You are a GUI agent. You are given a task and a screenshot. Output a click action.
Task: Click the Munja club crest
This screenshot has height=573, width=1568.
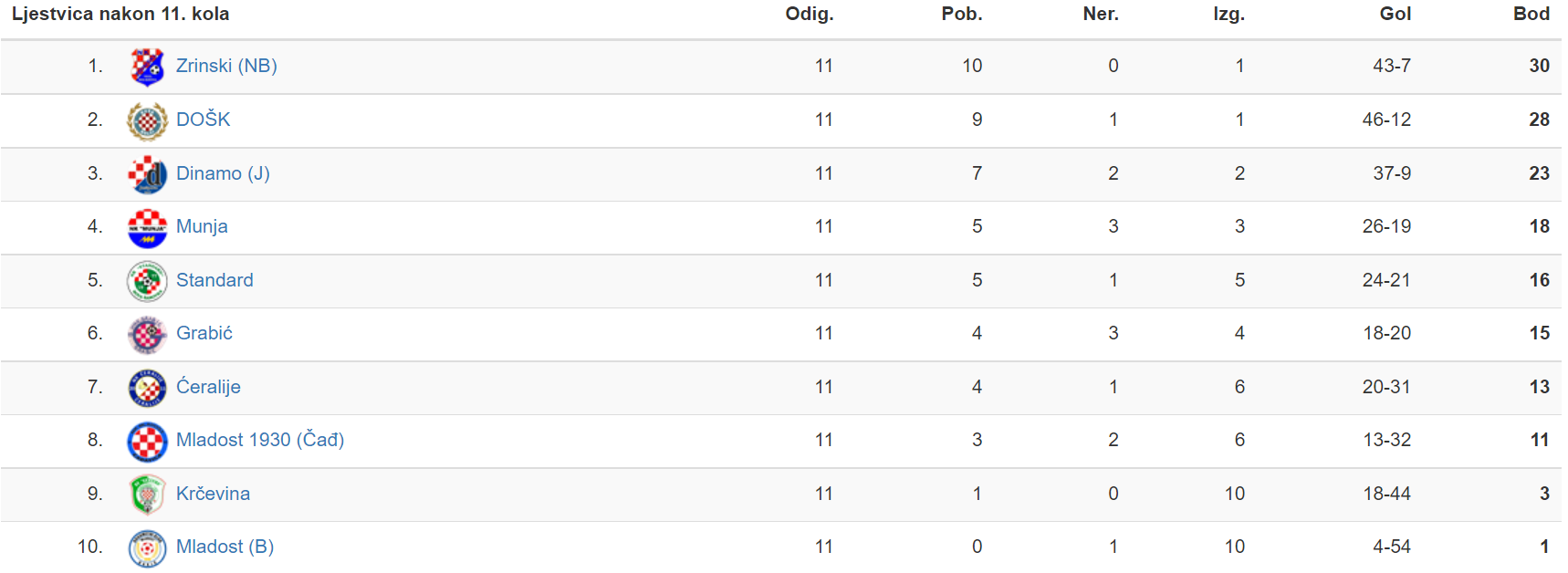tap(147, 227)
